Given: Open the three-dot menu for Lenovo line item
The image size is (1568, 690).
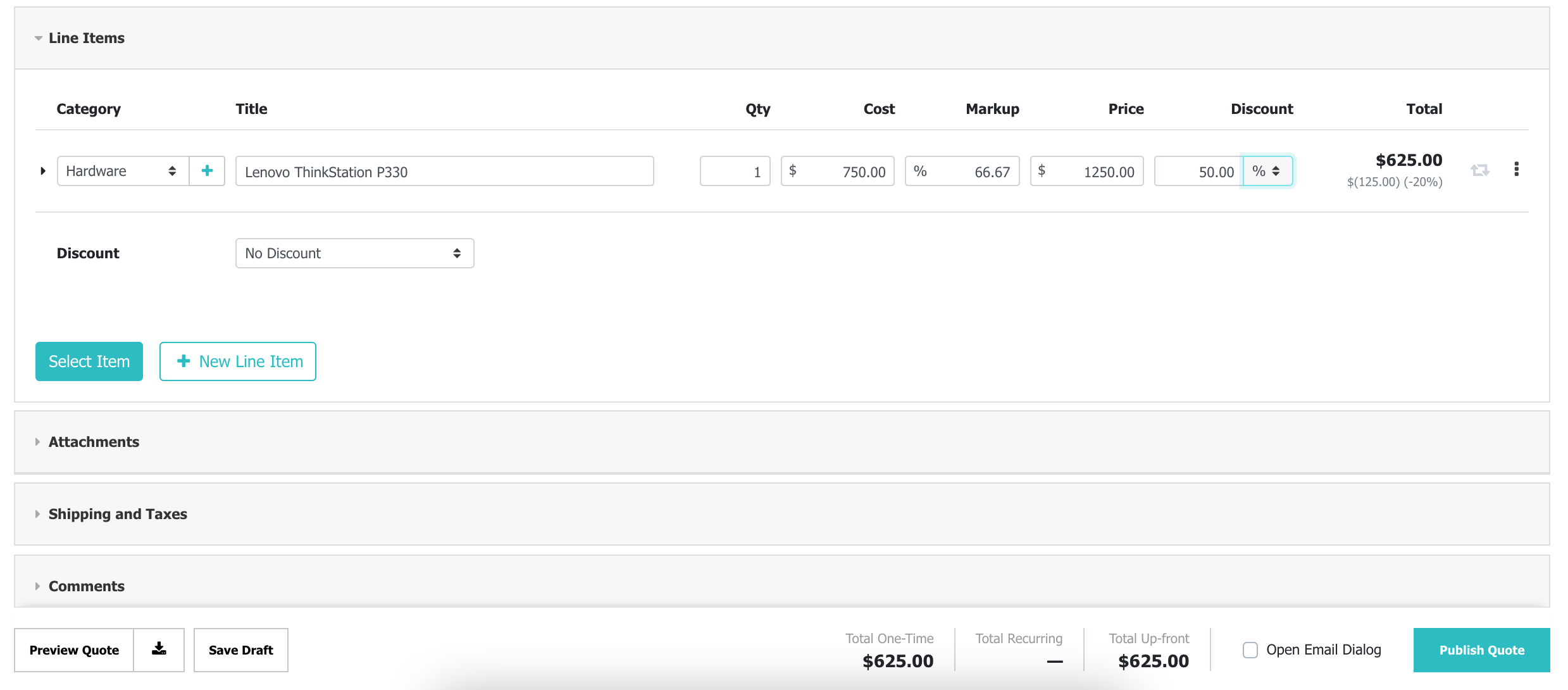Looking at the screenshot, I should point(1516,169).
